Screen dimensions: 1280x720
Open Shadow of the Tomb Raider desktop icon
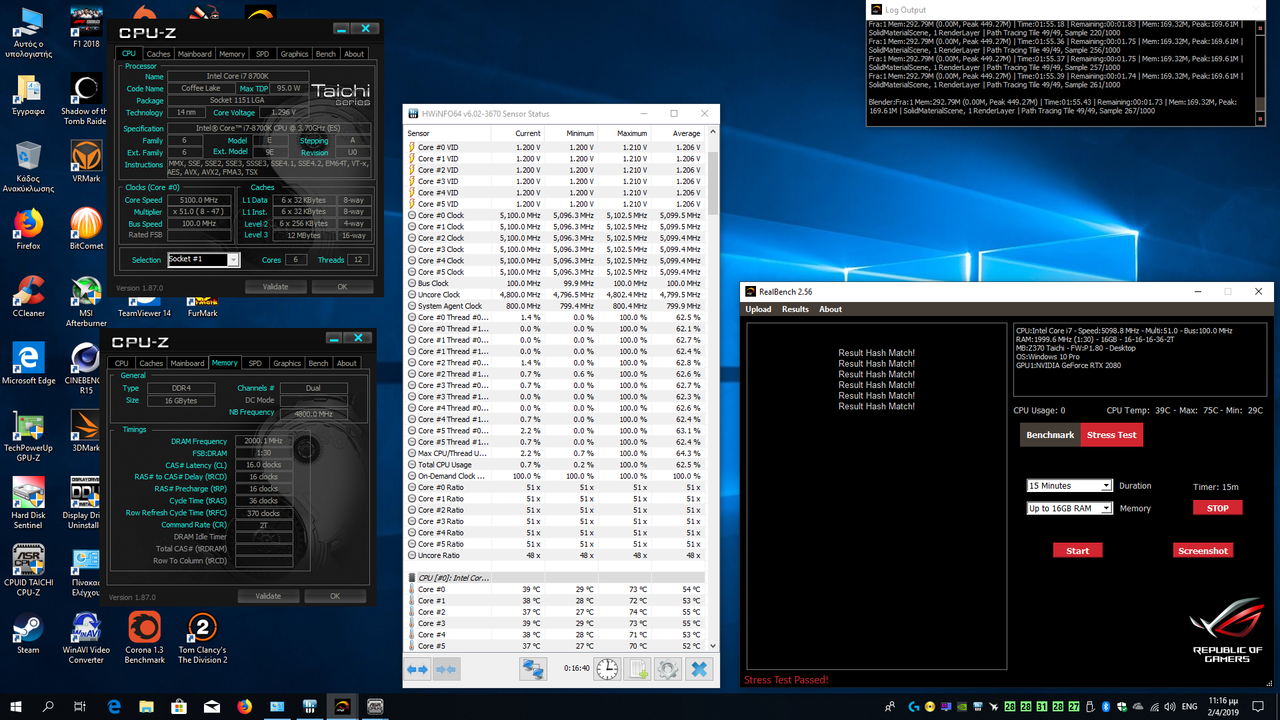tap(85, 99)
